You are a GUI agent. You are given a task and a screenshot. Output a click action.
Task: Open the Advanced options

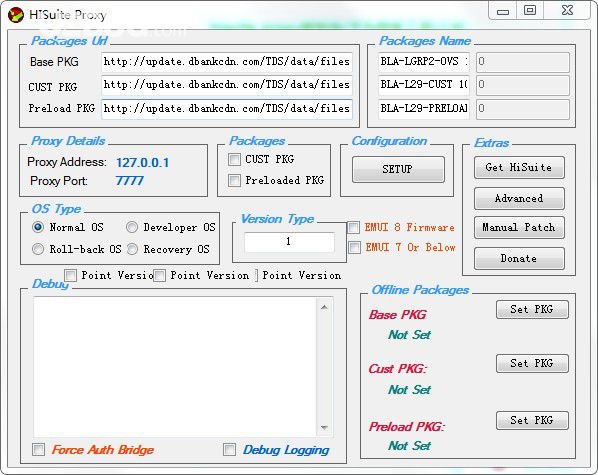(x=519, y=198)
